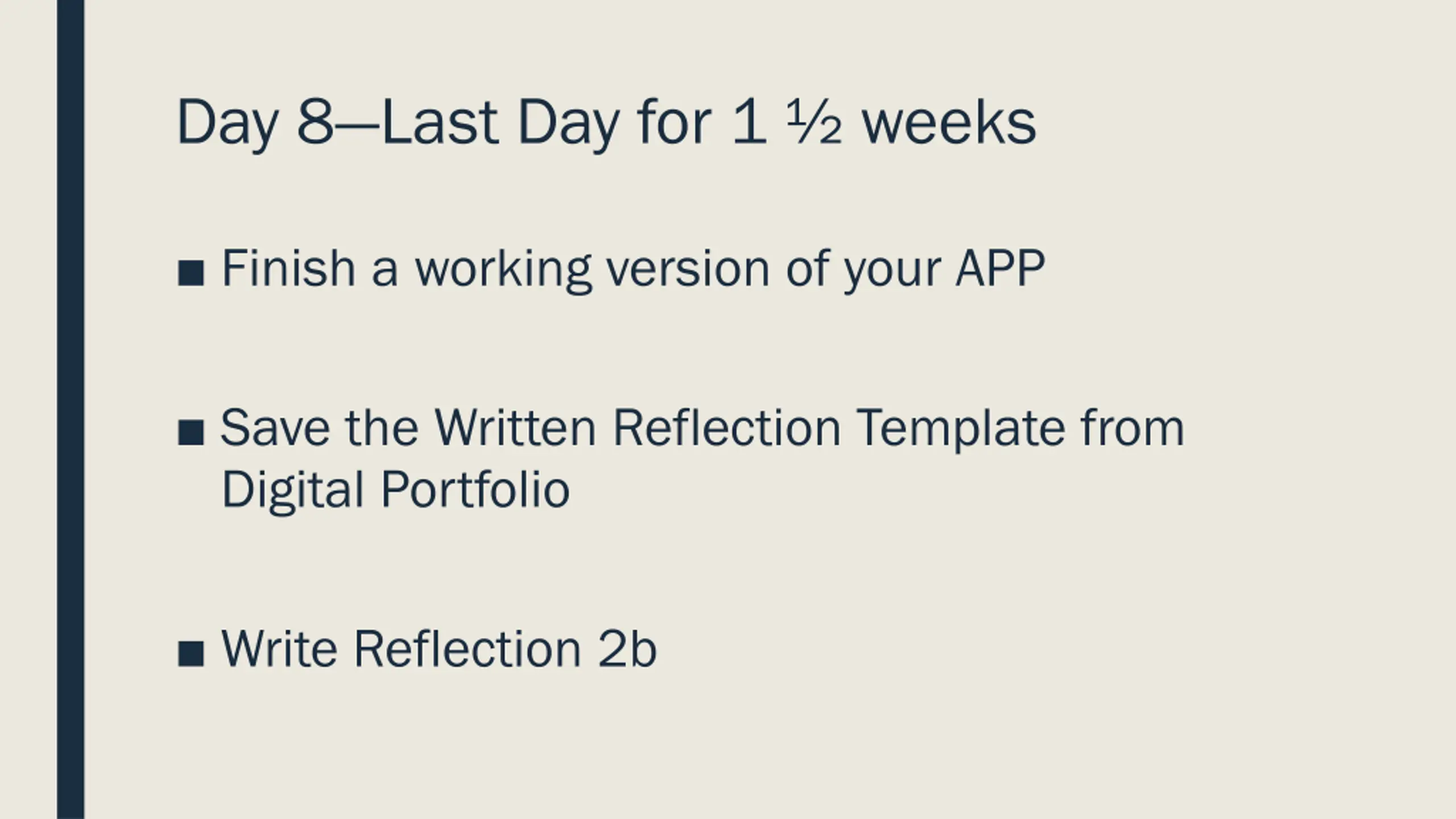The width and height of the screenshot is (1456, 819).
Task: Click the bullet before 'Save the Written Reflection'
Action: pyautogui.click(x=191, y=432)
